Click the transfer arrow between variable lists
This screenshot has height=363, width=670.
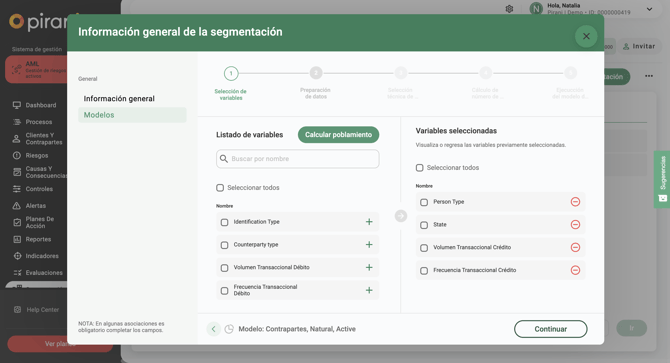pyautogui.click(x=401, y=216)
